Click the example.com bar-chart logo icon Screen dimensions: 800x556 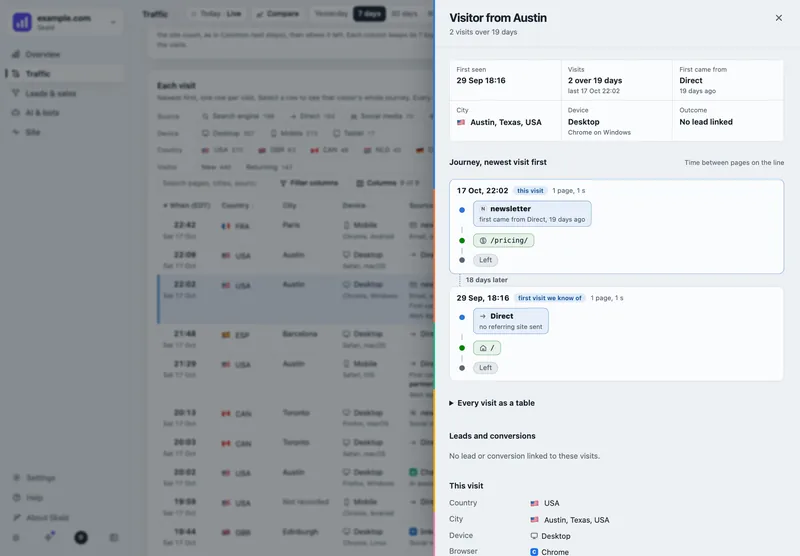point(22,22)
